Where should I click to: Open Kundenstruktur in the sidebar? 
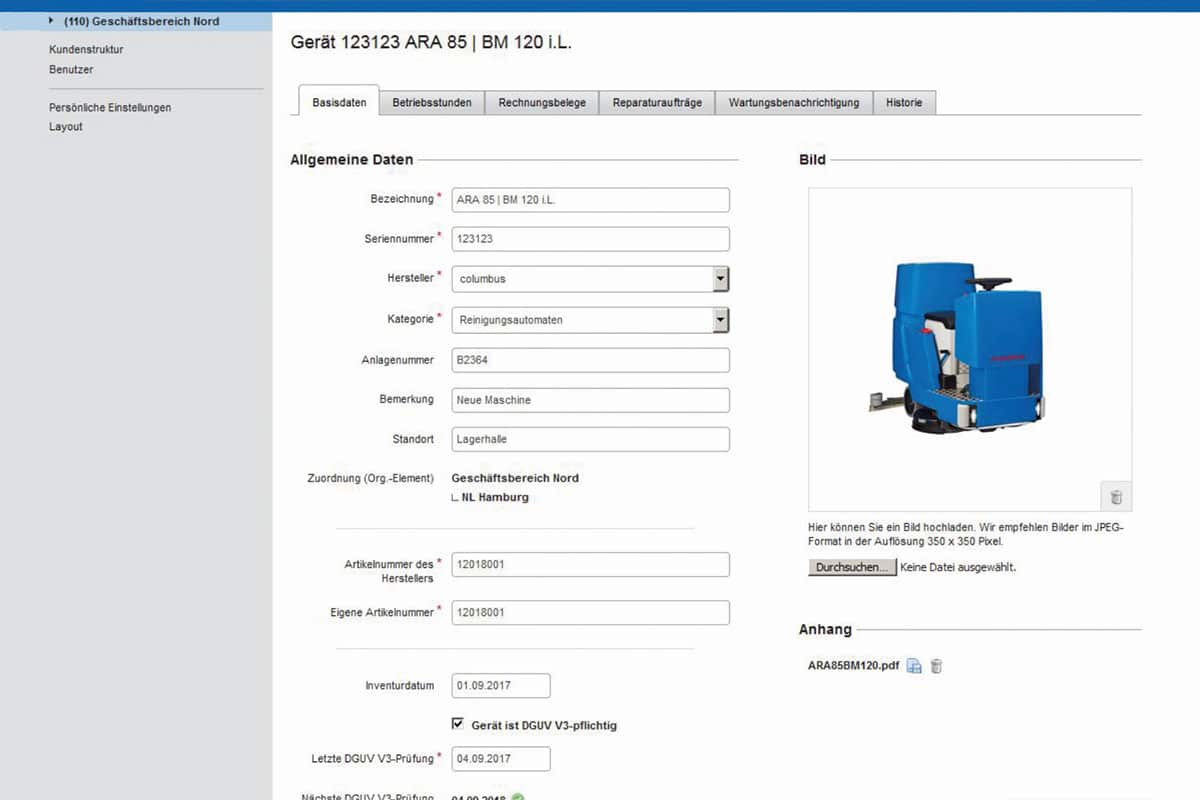pyautogui.click(x=86, y=49)
